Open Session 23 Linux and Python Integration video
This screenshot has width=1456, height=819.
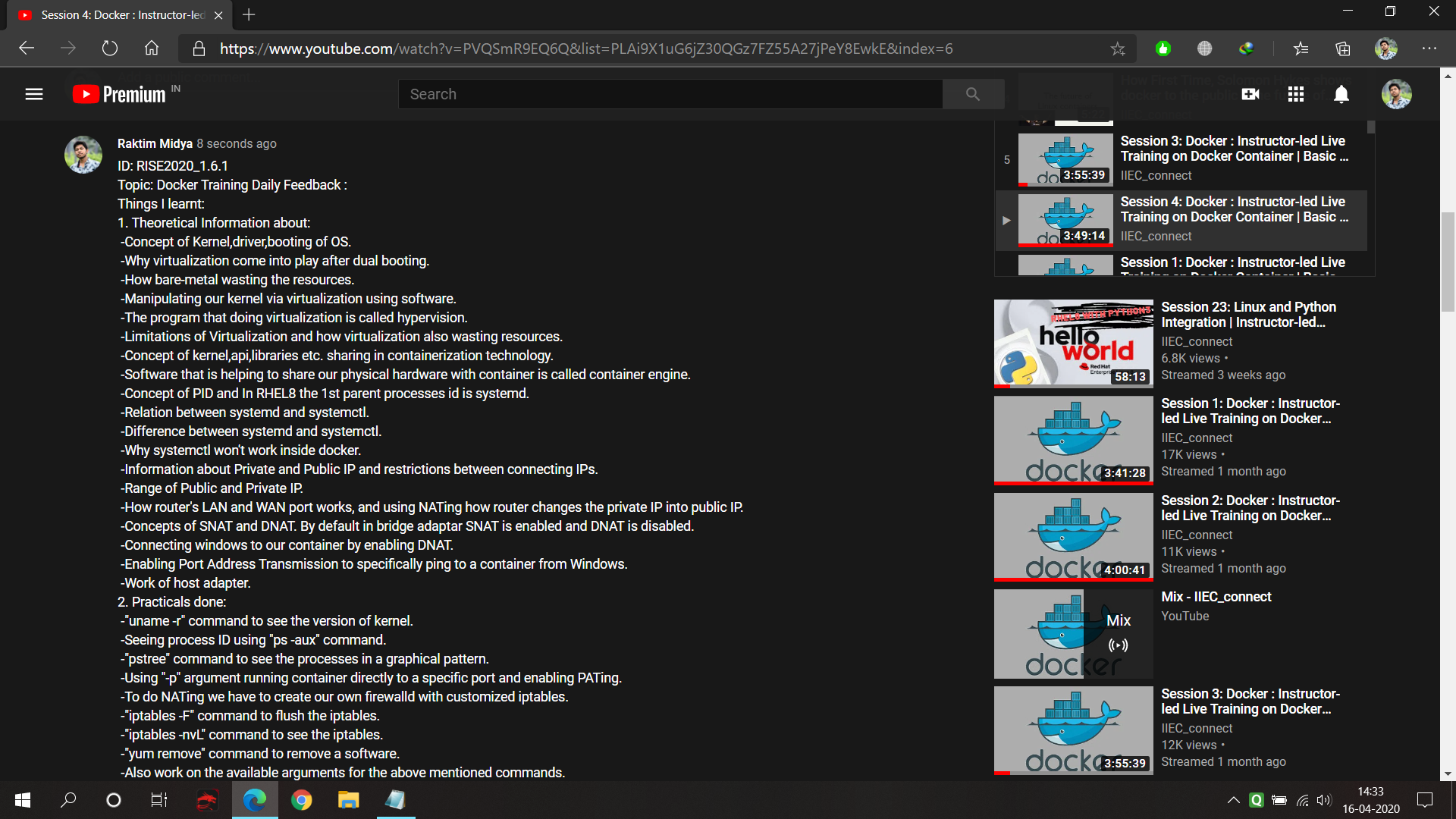(1248, 315)
